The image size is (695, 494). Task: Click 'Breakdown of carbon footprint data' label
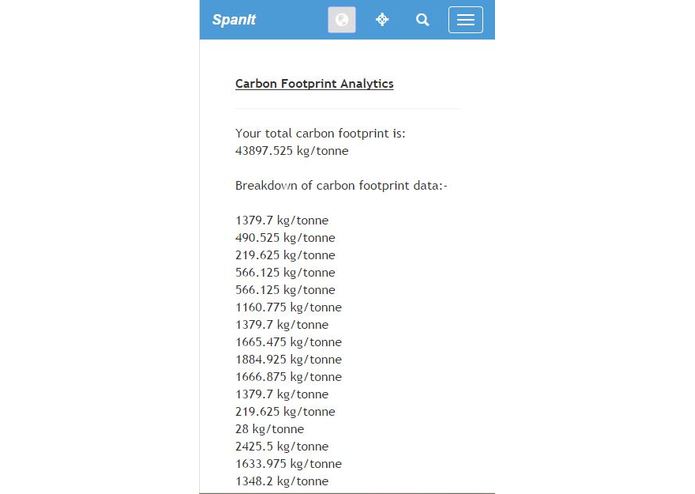coord(341,185)
